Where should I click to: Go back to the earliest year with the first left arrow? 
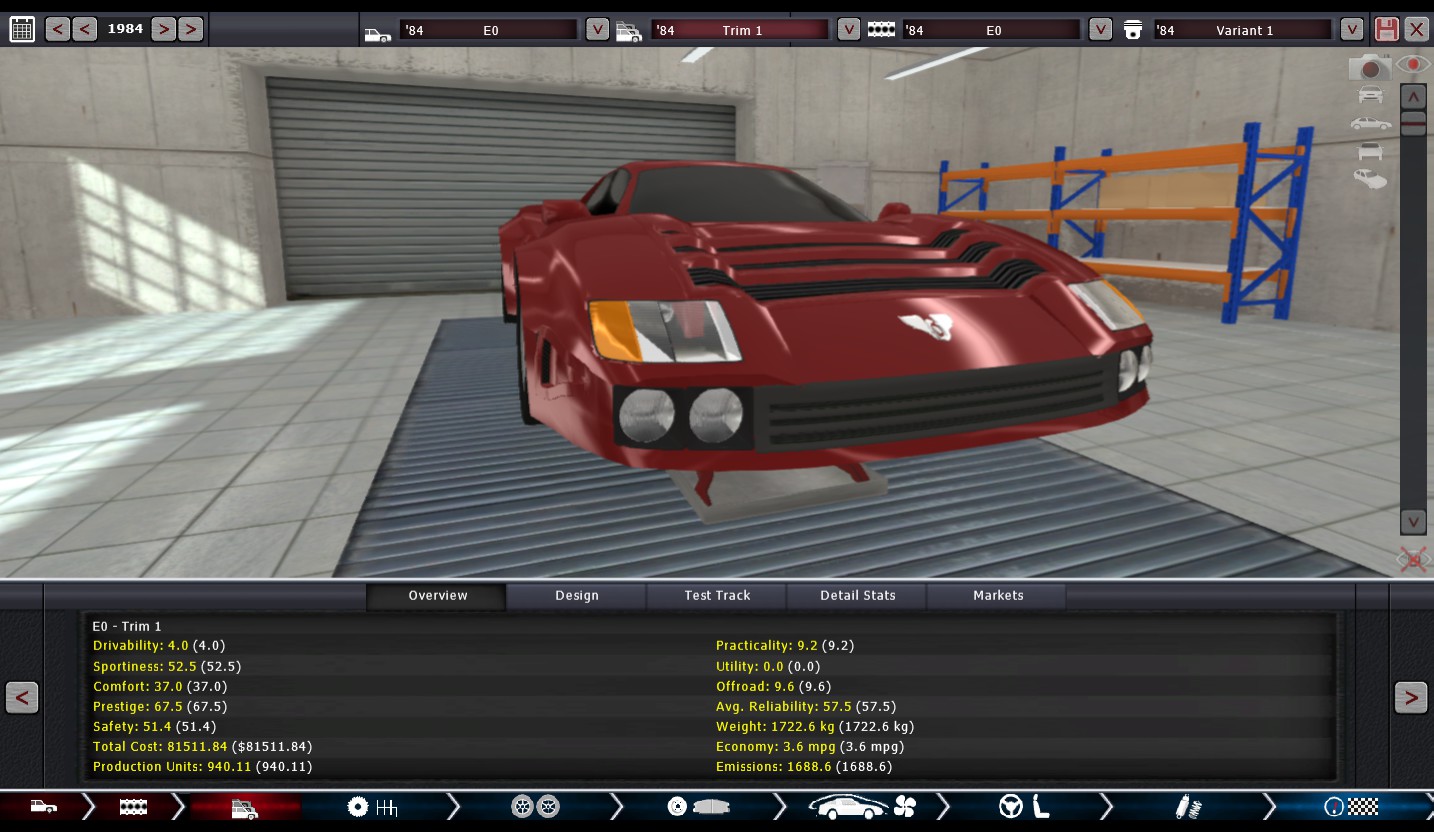[58, 29]
